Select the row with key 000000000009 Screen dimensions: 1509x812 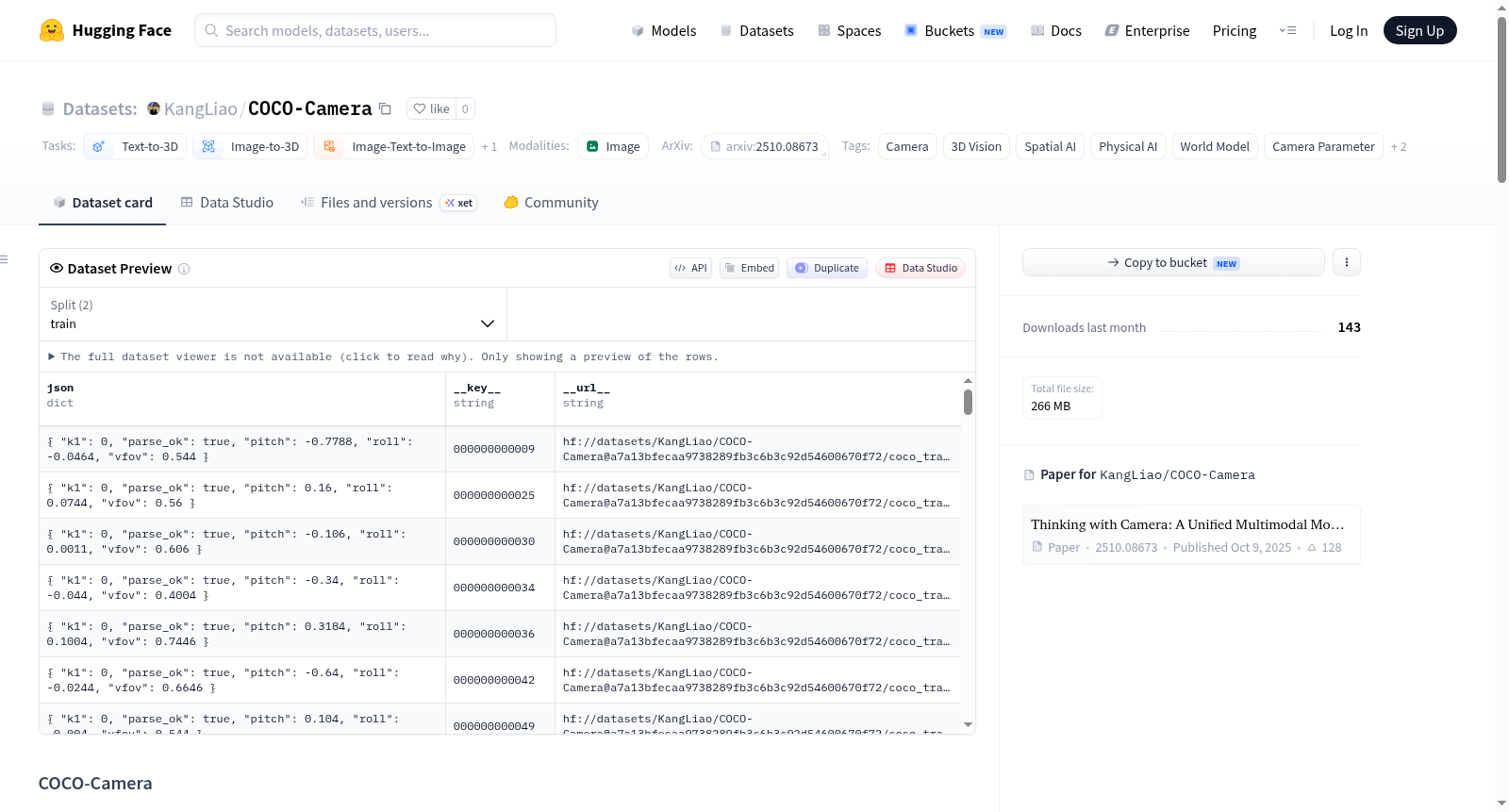click(x=500, y=449)
